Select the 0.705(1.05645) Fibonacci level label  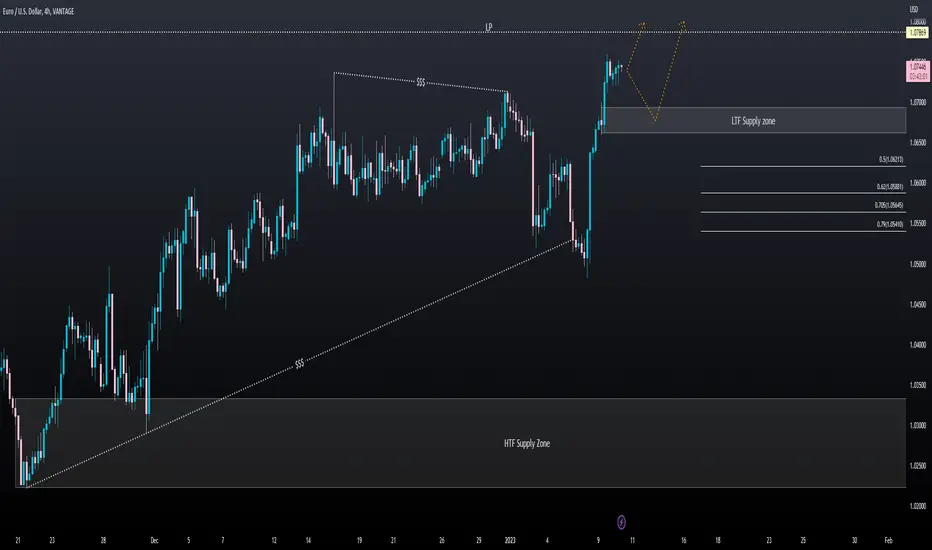(889, 205)
